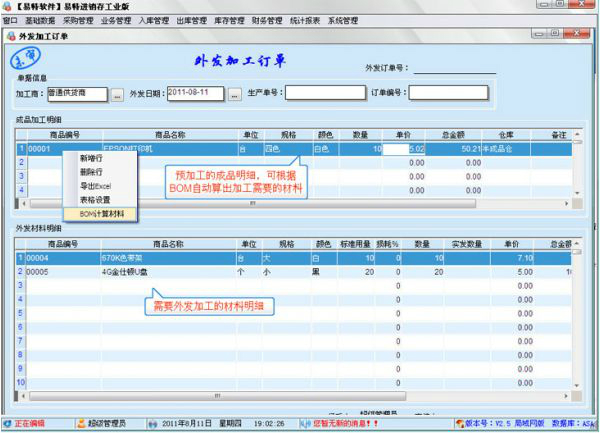The image size is (600, 433).
Task: Open the 采购管理 menu
Action: pos(78,21)
